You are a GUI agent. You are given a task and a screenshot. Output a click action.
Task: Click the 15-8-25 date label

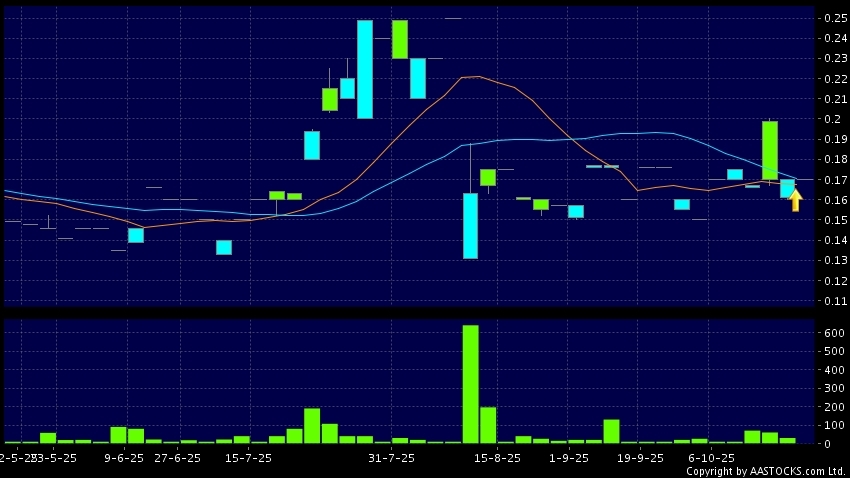(498, 458)
